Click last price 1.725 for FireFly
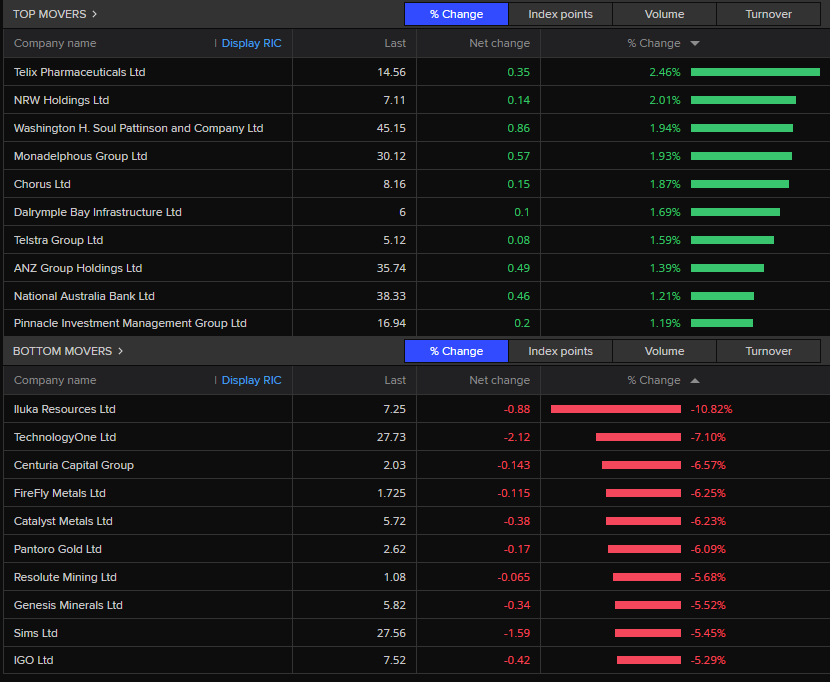830x682 pixels. click(392, 493)
